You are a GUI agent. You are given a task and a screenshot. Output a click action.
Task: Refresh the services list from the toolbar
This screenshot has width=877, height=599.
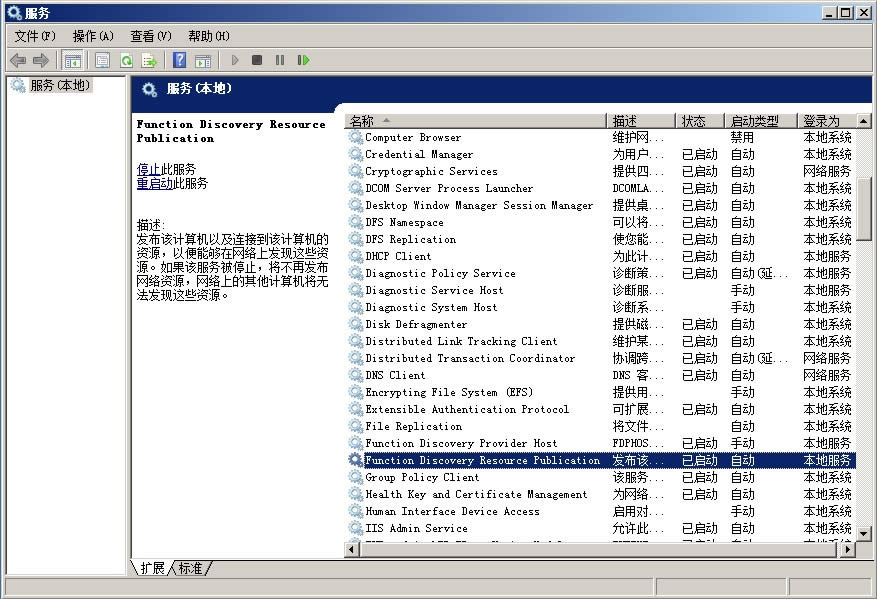coord(125,60)
